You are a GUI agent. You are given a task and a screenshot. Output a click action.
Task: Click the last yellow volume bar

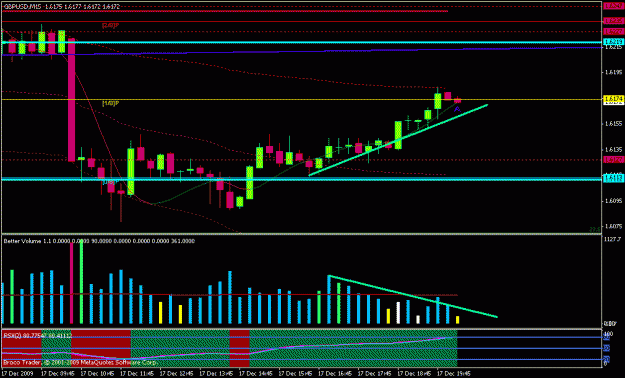458,319
